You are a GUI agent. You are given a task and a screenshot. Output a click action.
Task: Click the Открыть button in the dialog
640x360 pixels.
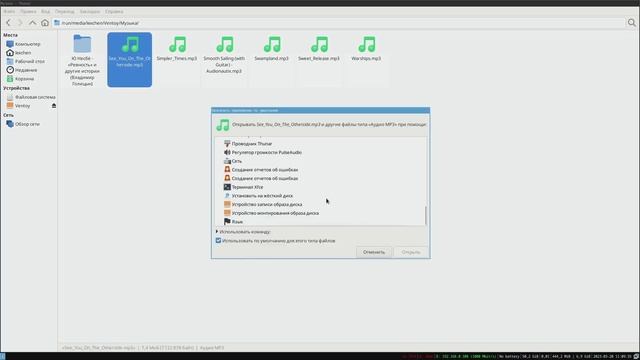(411, 252)
